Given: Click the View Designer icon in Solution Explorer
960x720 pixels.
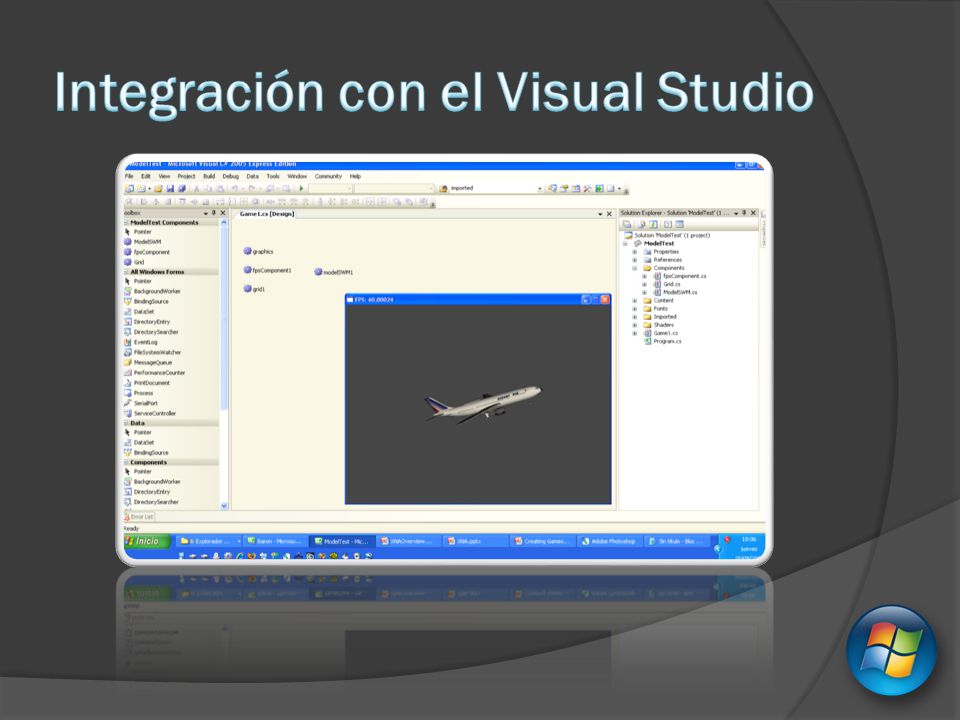Looking at the screenshot, I should click(680, 225).
